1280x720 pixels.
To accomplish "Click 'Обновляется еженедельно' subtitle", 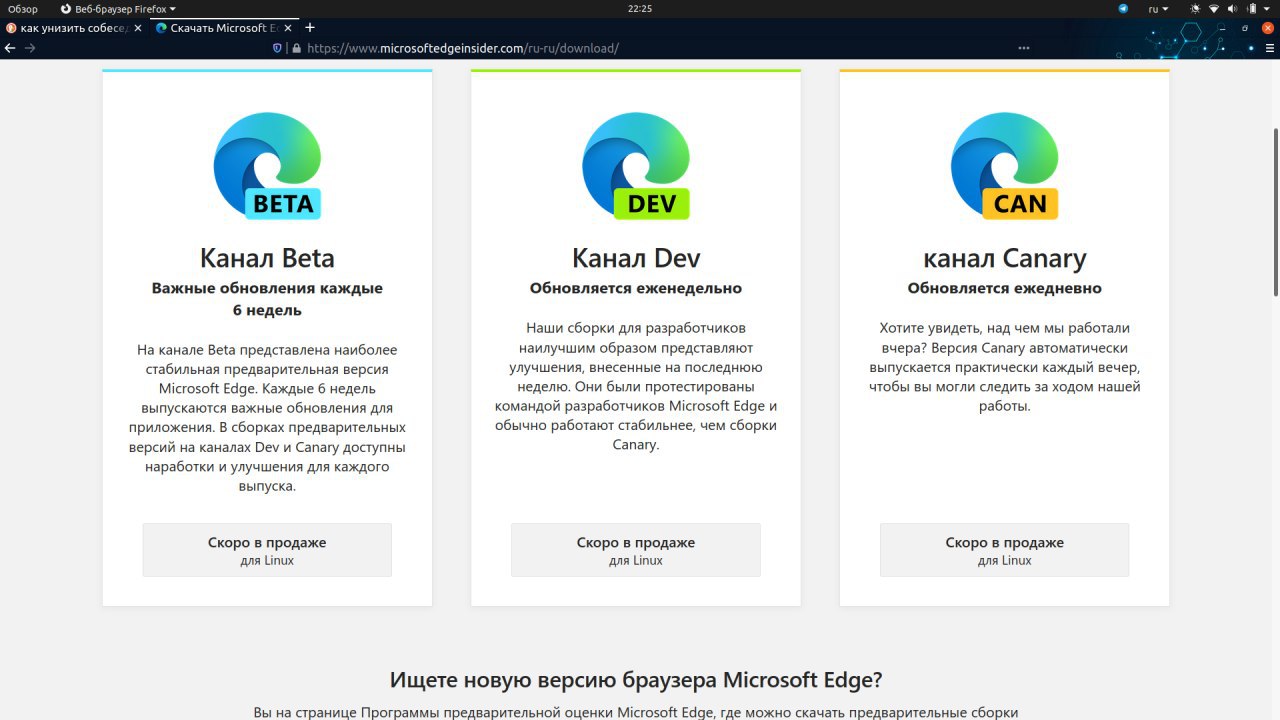I will tap(636, 288).
